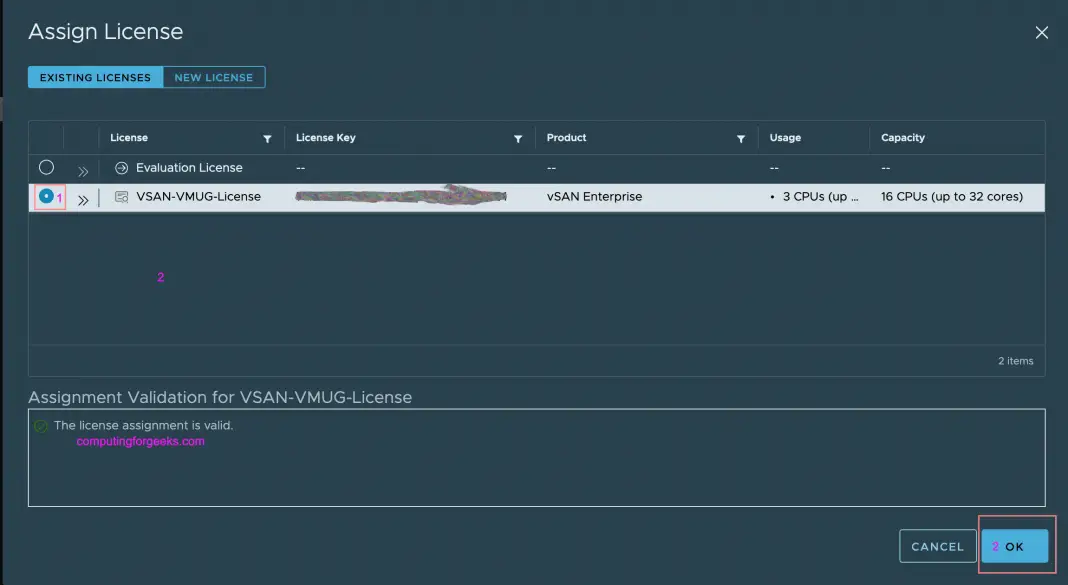Click the green validation checkmark icon
The width and height of the screenshot is (1068, 585).
(x=41, y=425)
